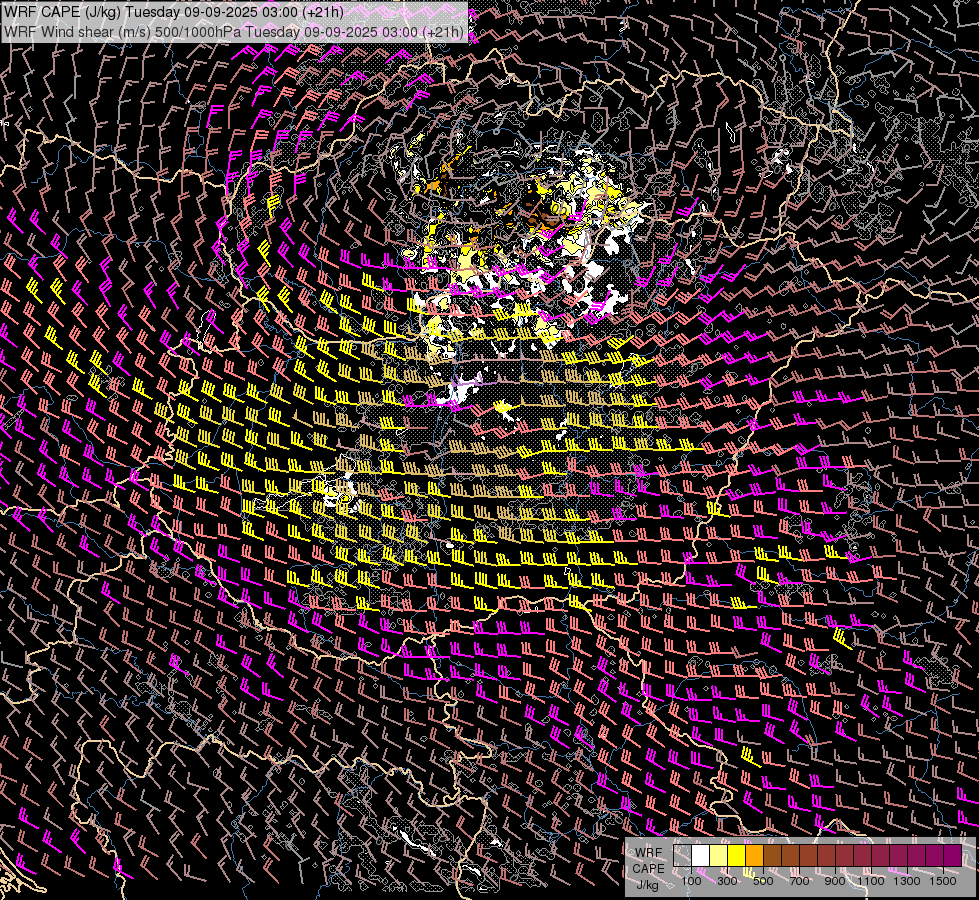Click the 1100 legend value label
Image resolution: width=979 pixels, height=900 pixels.
(x=871, y=881)
